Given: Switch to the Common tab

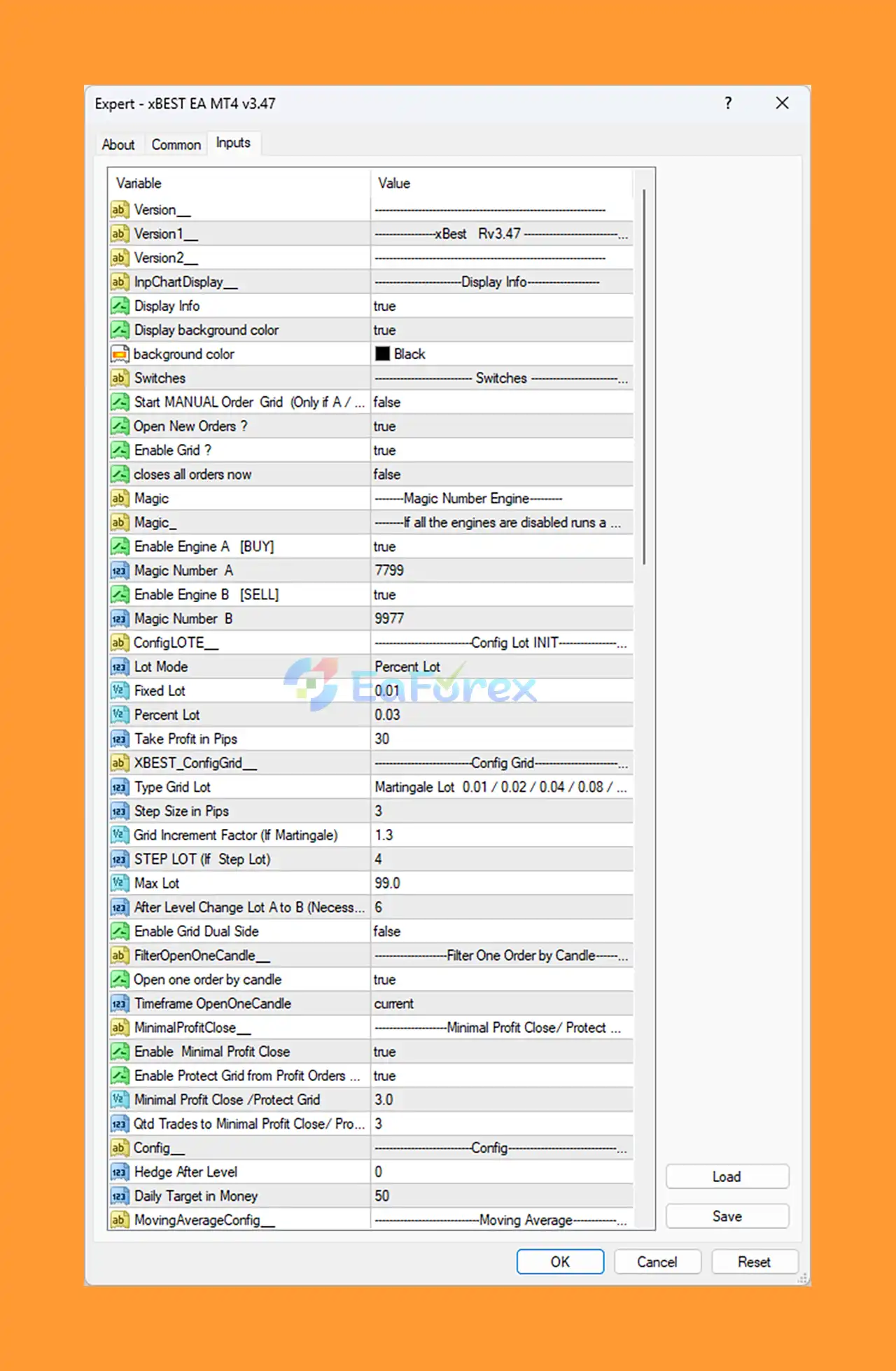Looking at the screenshot, I should pos(176,144).
